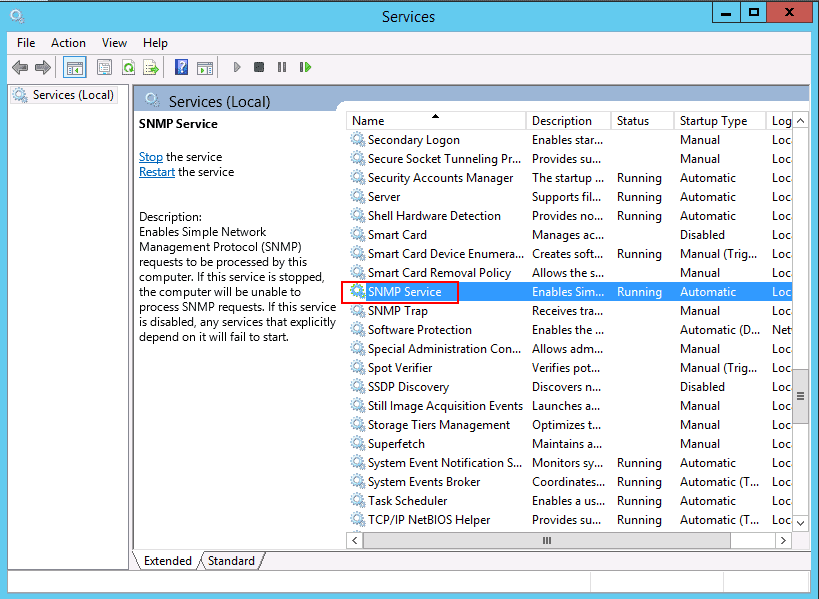Click gear icon of Smart Card row
819x599 pixels.
(357, 234)
